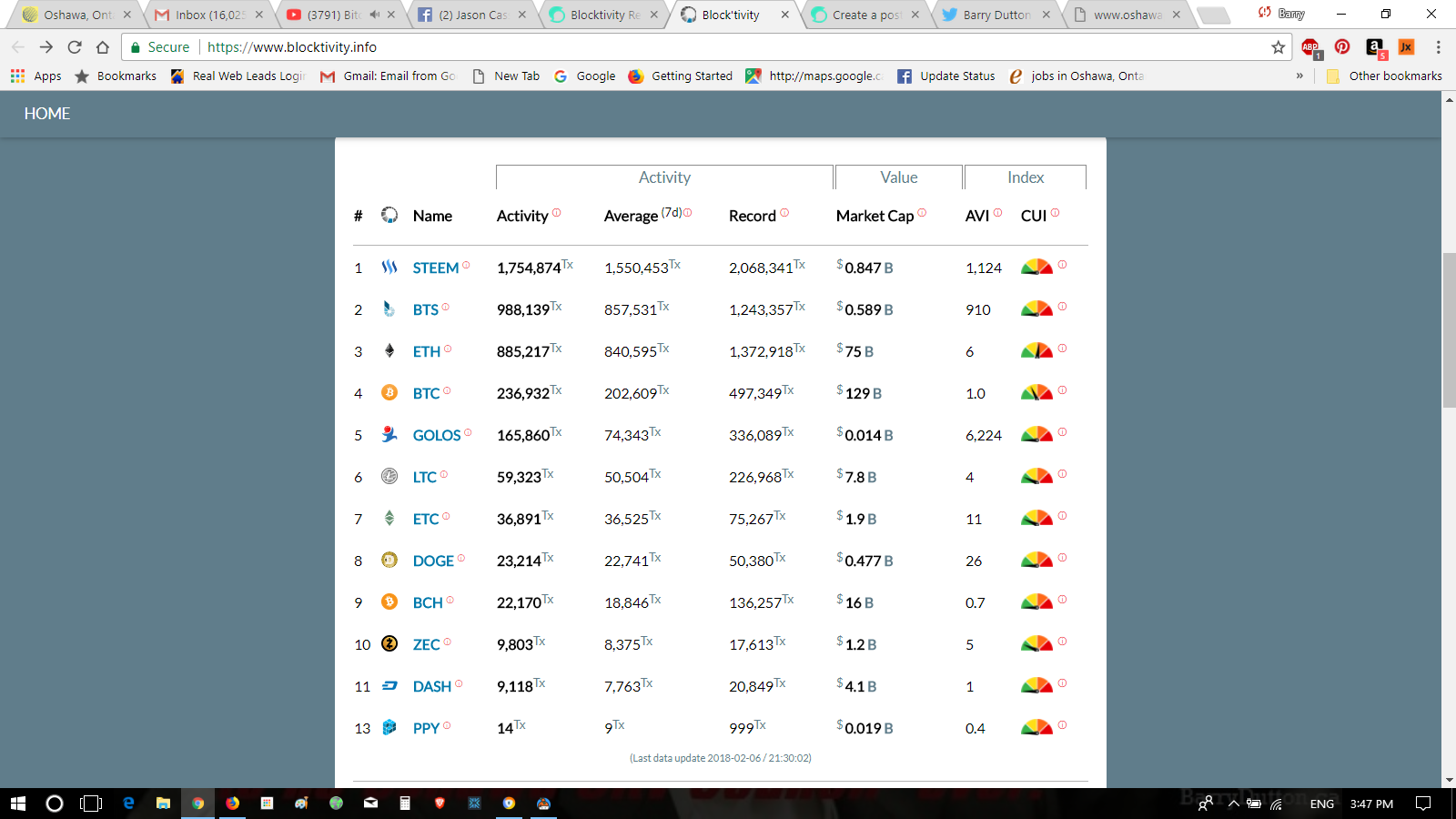Click the info icon beside the STEEM name
Viewport: 1456px width, 819px height.
click(x=466, y=265)
